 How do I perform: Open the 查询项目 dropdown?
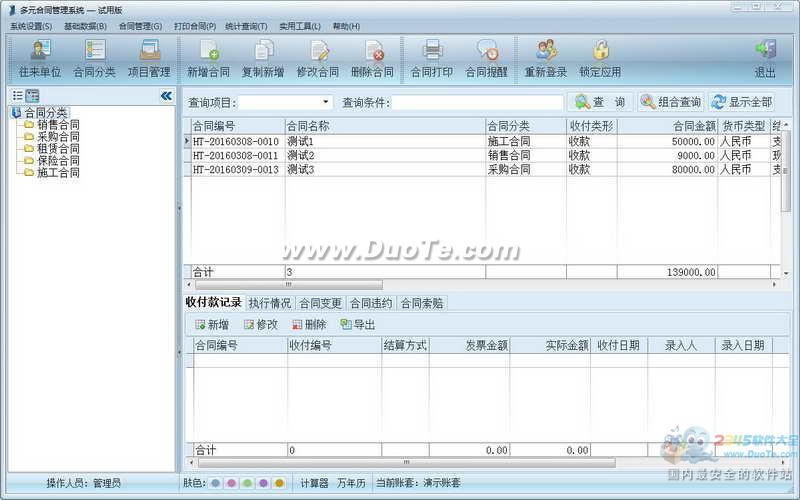(x=326, y=102)
